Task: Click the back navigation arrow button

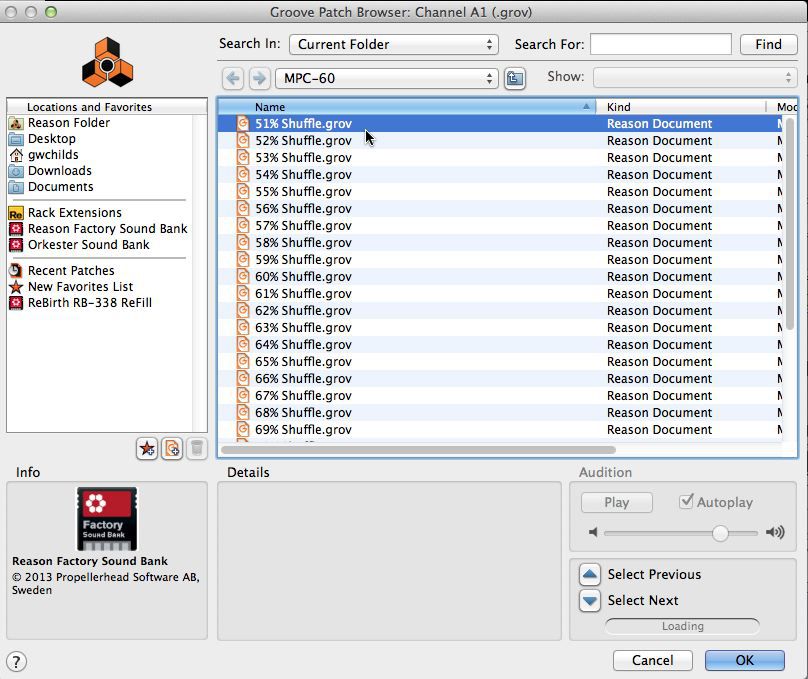Action: click(233, 78)
